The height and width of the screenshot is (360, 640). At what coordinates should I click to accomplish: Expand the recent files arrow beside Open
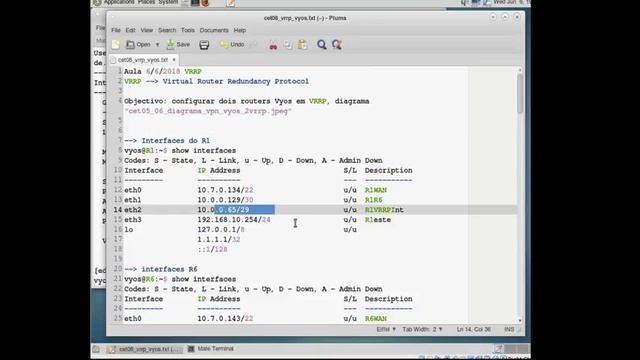point(158,44)
